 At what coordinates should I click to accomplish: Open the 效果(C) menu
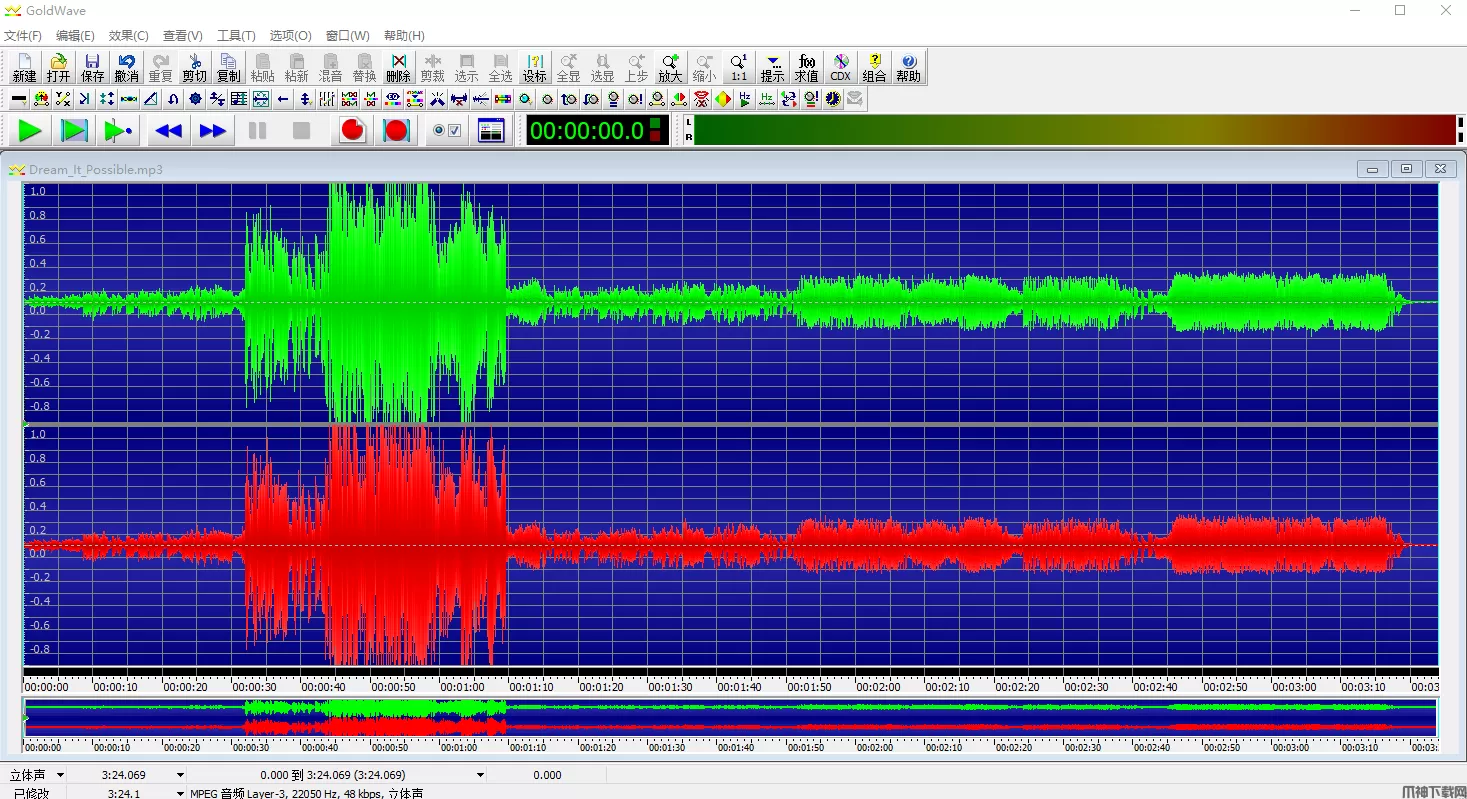click(128, 36)
